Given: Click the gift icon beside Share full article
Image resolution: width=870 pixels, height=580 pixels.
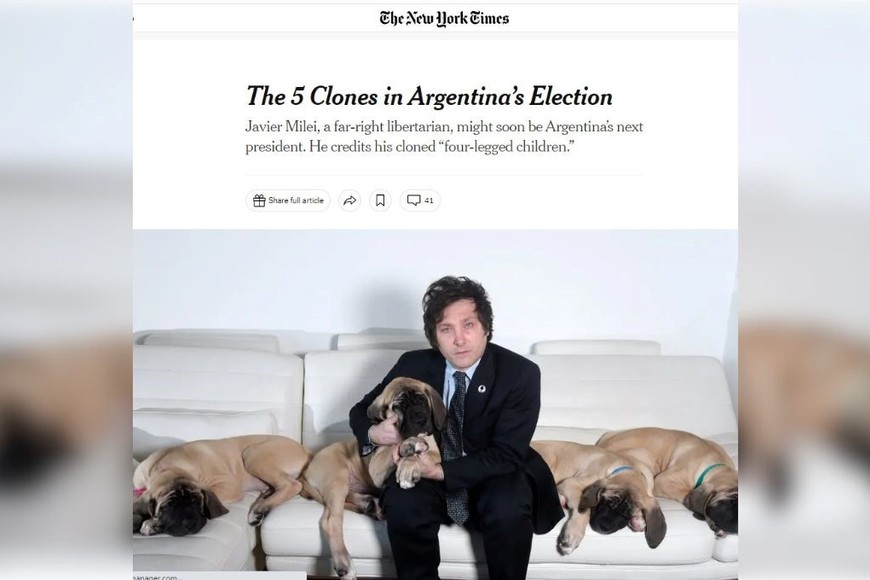Looking at the screenshot, I should (259, 200).
